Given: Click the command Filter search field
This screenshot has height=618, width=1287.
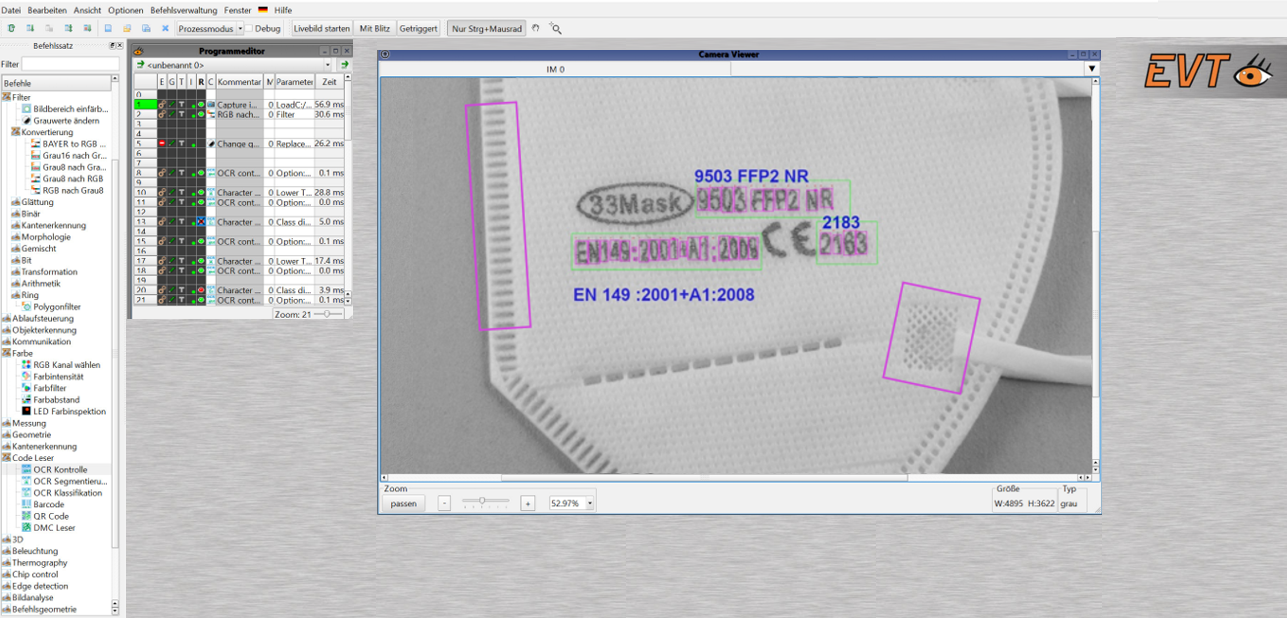Looking at the screenshot, I should click(x=70, y=61).
